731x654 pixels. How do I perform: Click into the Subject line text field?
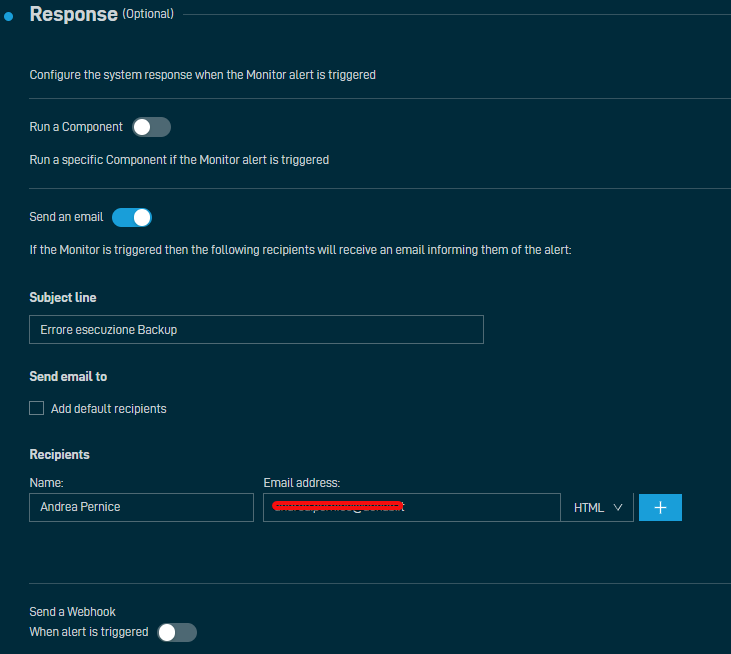pos(256,329)
